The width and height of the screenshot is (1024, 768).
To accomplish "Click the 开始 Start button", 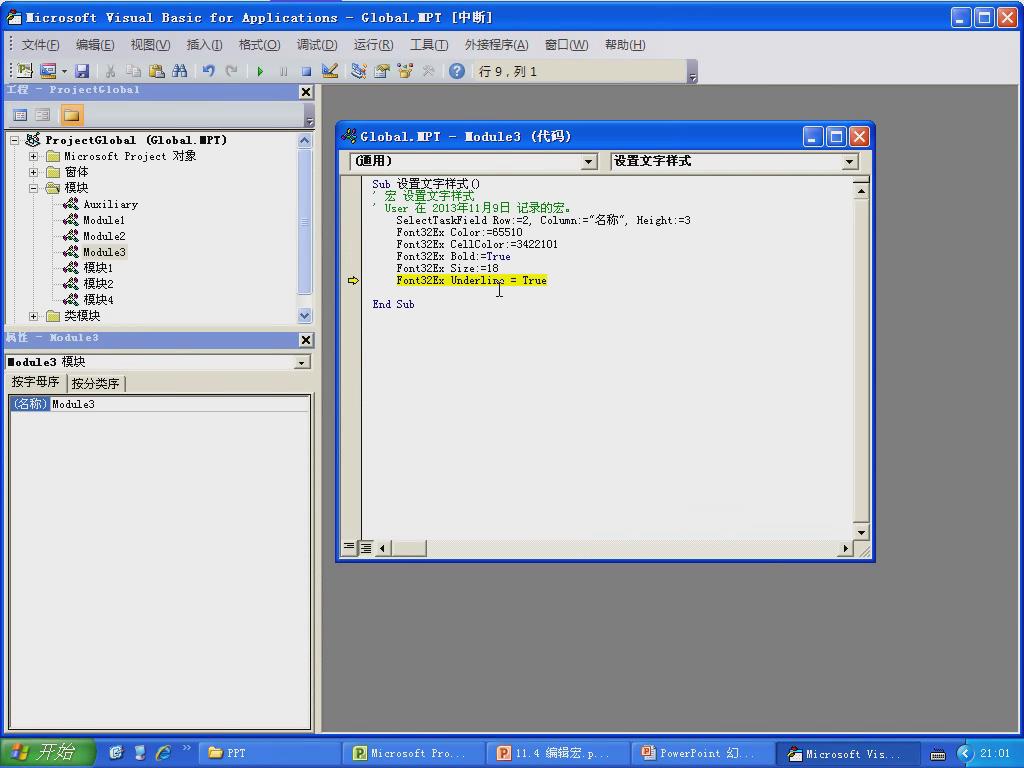I will click(47, 752).
